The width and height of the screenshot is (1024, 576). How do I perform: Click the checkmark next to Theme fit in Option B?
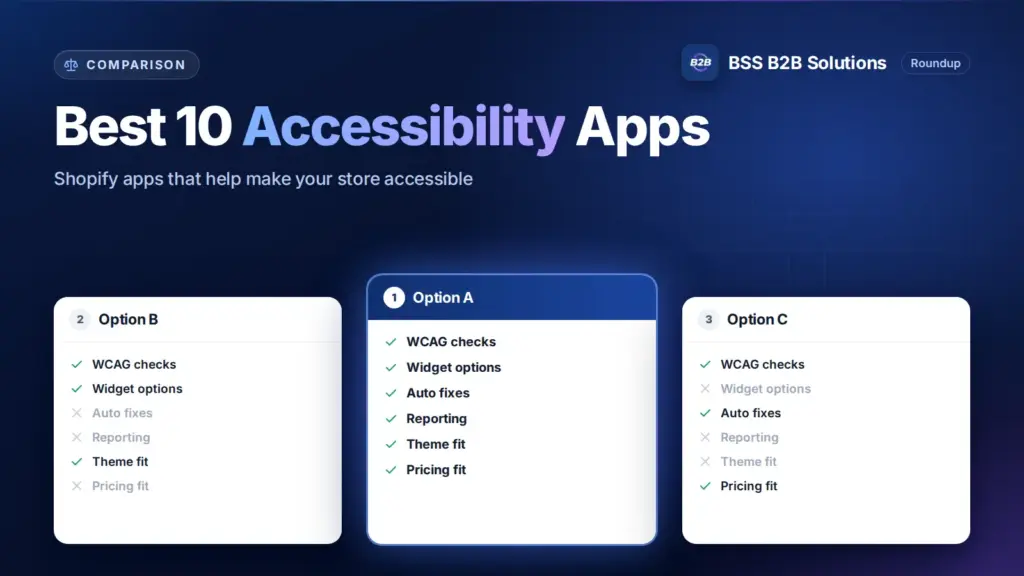(x=77, y=462)
